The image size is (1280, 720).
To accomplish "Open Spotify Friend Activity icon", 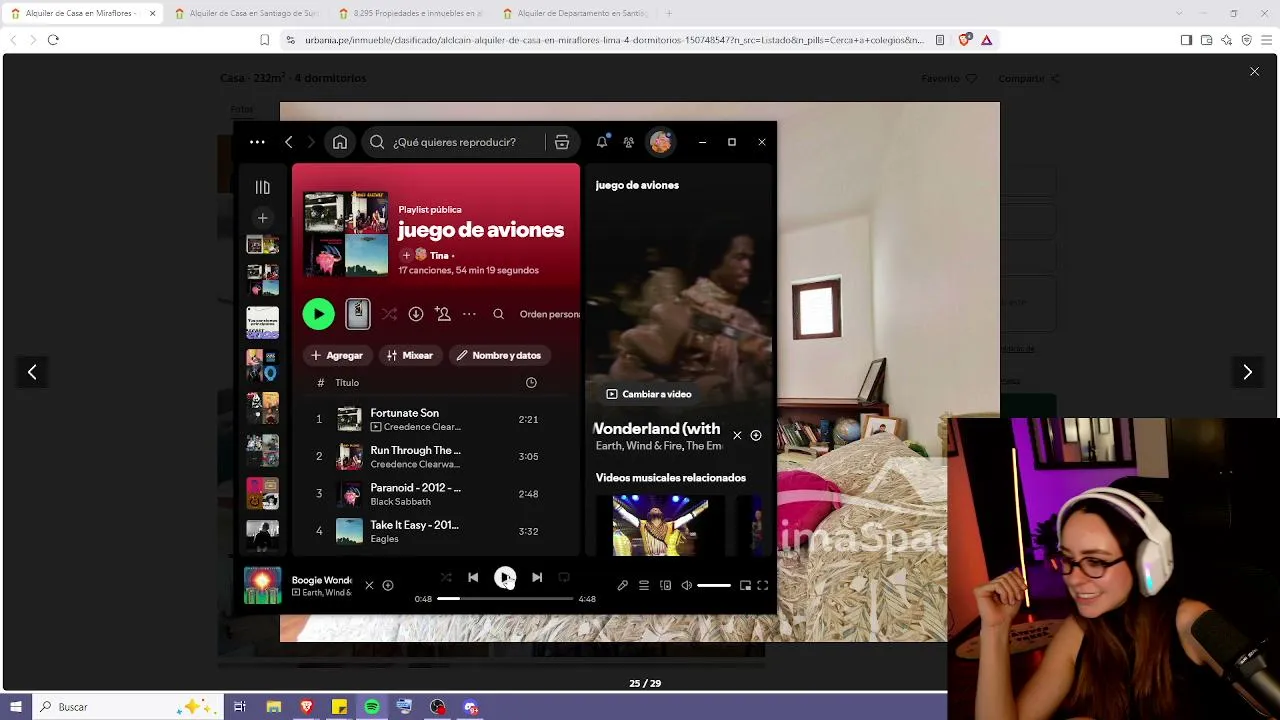I will 628,142.
